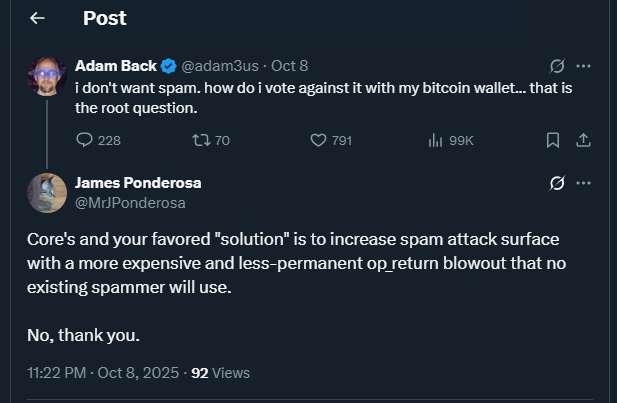Click the Oct 8 date link

[289, 66]
